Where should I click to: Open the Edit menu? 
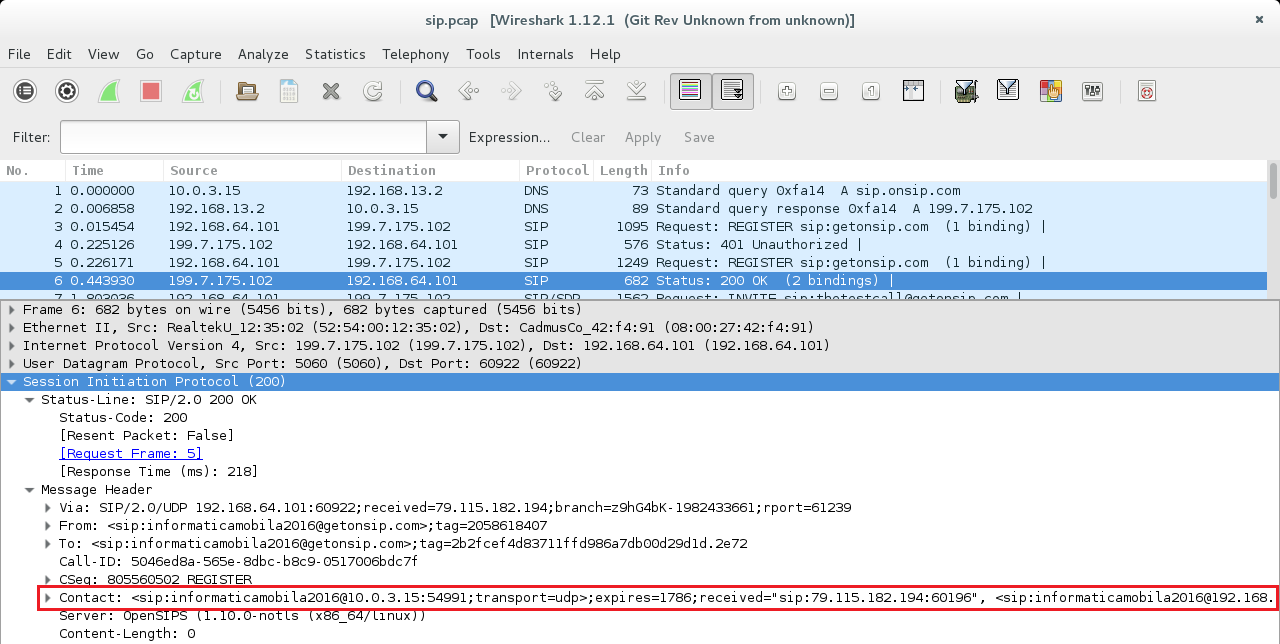59,54
